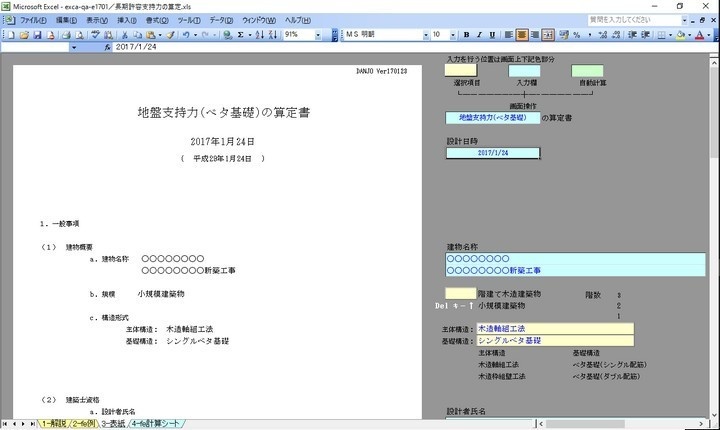Click the AutoSum sigma icon

pos(240,35)
